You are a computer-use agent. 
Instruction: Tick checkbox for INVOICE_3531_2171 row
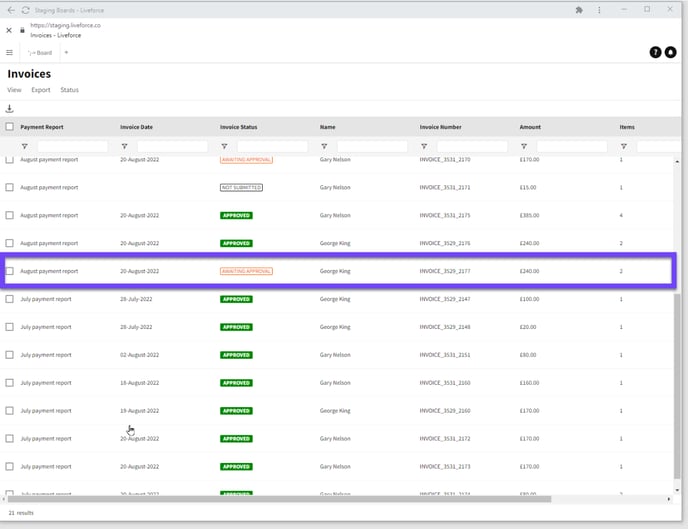click(x=9, y=187)
